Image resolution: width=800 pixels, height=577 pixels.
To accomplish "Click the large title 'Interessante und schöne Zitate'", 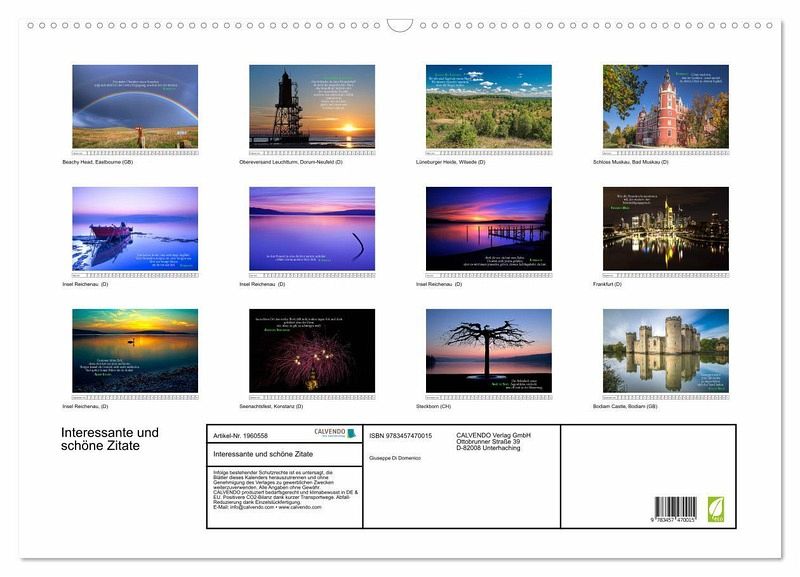I will pyautogui.click(x=110, y=439).
